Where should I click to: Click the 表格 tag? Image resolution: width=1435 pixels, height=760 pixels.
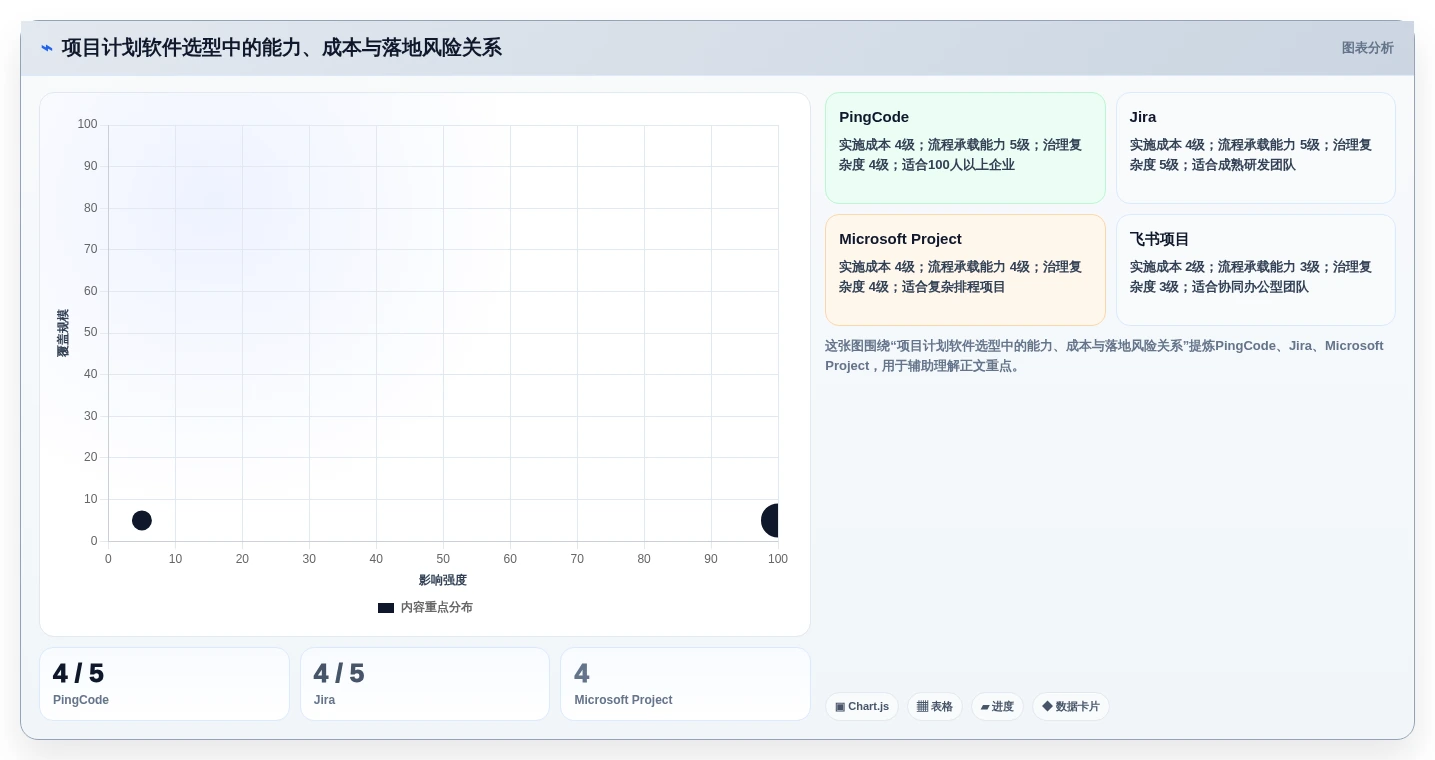pyautogui.click(x=935, y=707)
